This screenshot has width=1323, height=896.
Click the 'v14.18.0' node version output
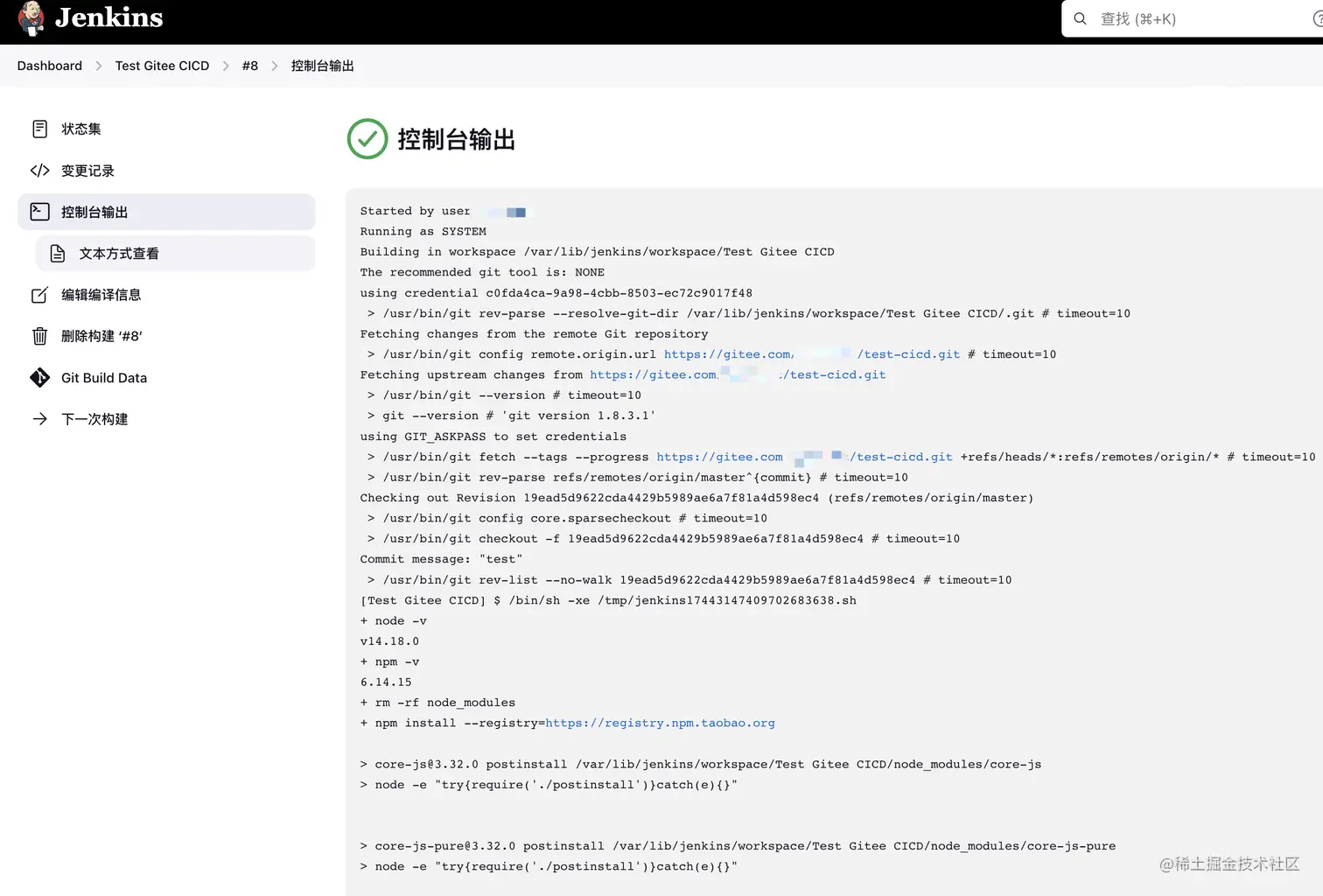tap(389, 641)
